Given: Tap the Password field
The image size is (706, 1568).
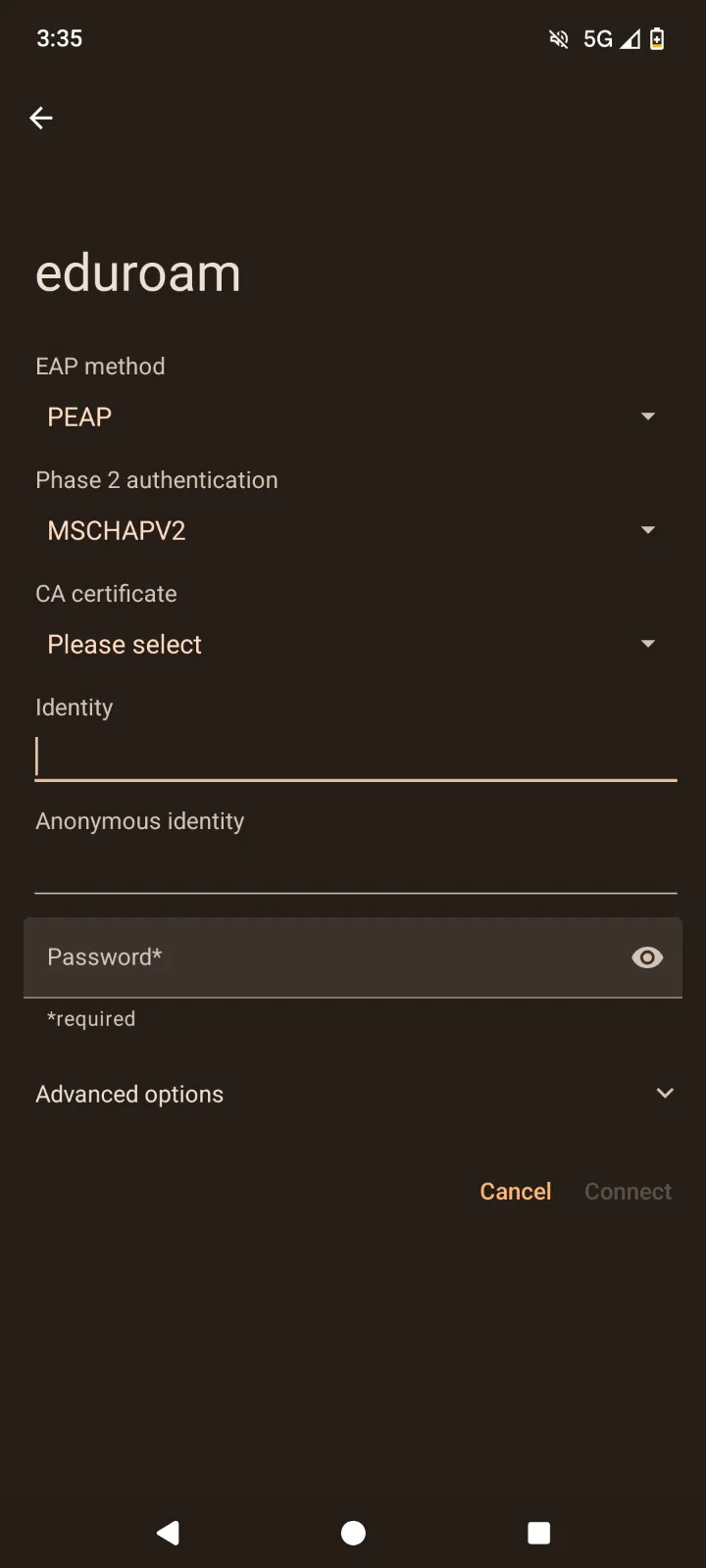Looking at the screenshot, I should tap(324, 957).
